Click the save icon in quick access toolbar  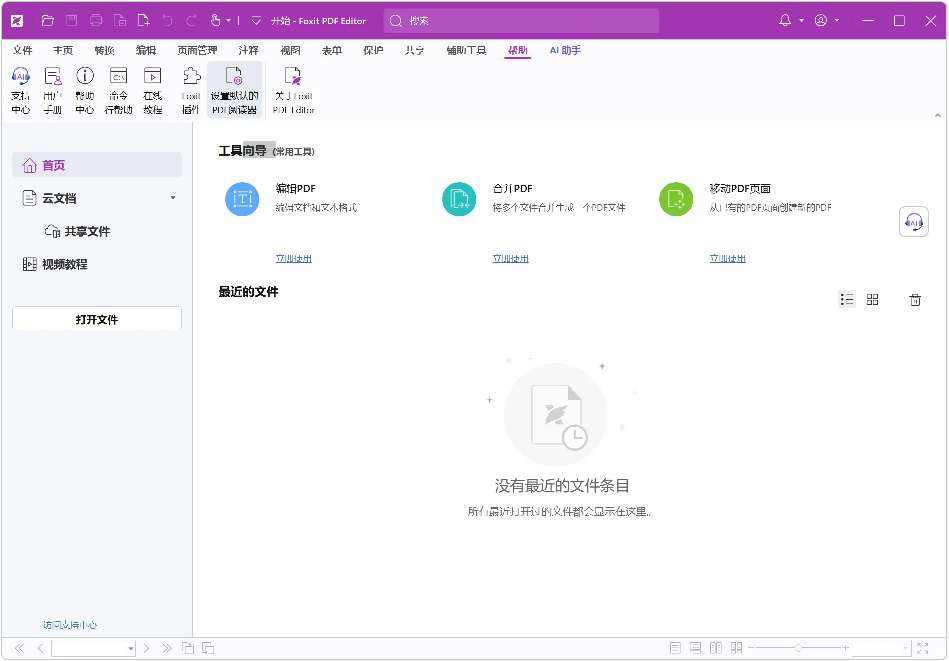(71, 21)
